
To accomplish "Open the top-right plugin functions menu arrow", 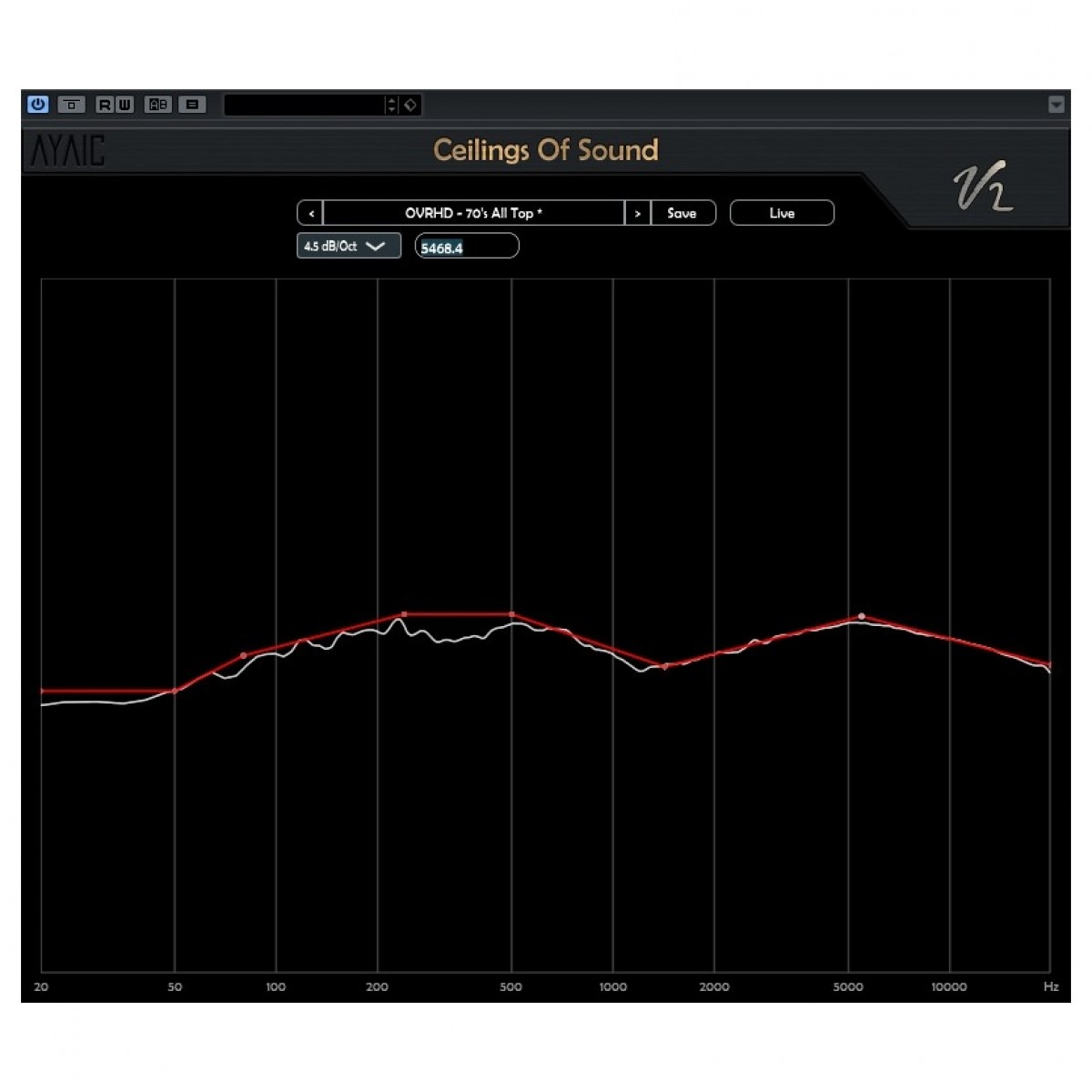I will (1056, 105).
